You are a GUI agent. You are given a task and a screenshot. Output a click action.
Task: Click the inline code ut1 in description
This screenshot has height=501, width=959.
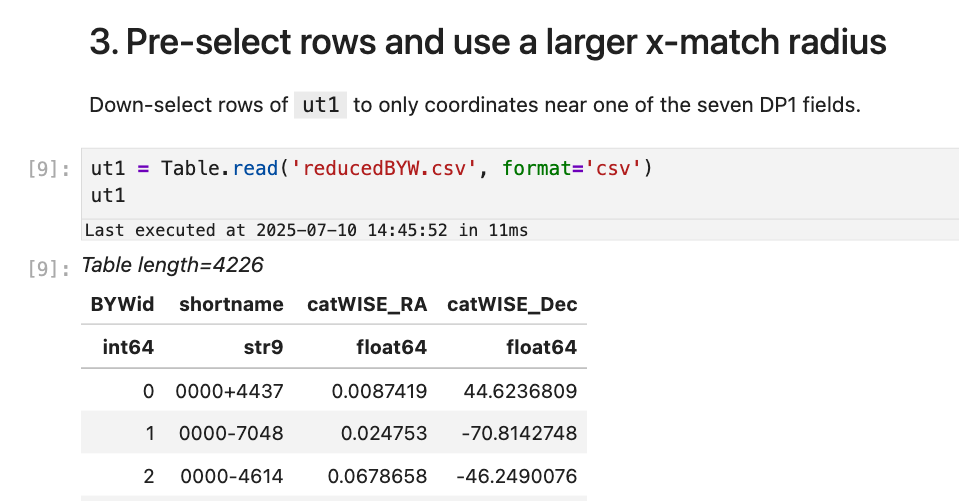(320, 105)
